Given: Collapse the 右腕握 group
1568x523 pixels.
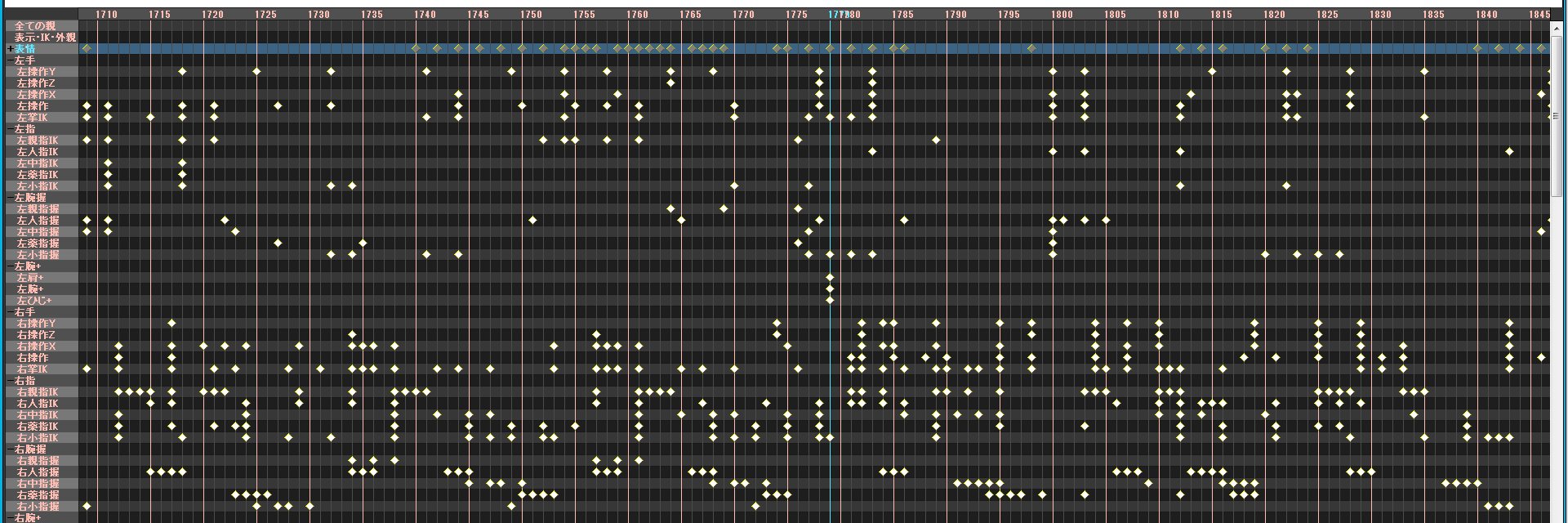Looking at the screenshot, I should pyautogui.click(x=10, y=449).
